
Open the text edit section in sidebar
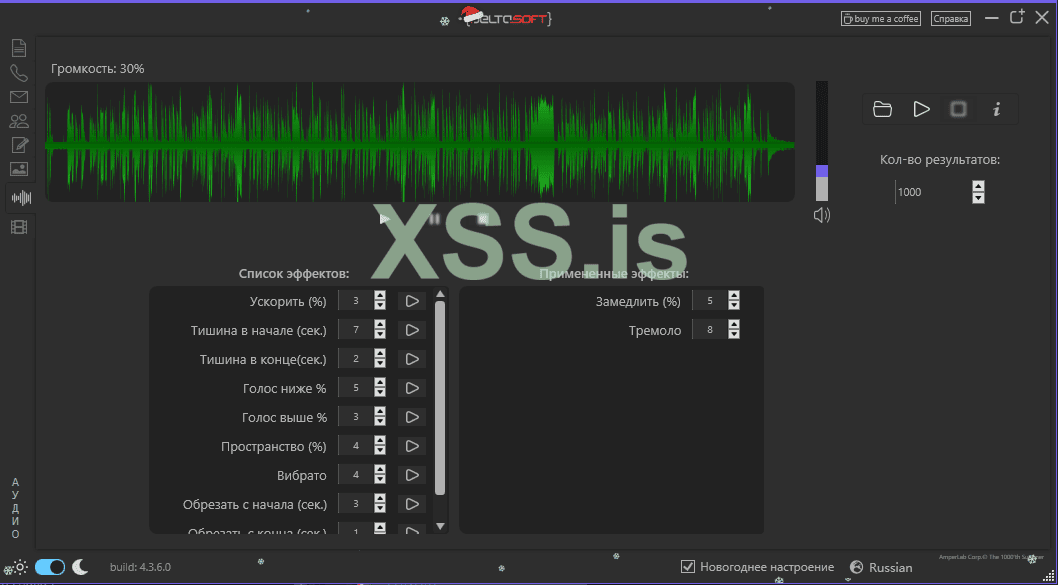tap(19, 145)
